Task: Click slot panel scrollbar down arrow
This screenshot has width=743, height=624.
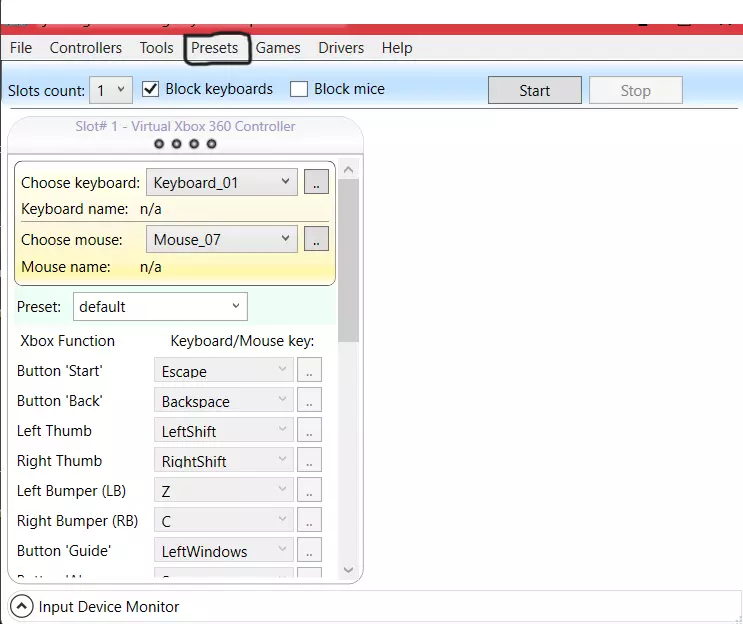Action: [349, 570]
